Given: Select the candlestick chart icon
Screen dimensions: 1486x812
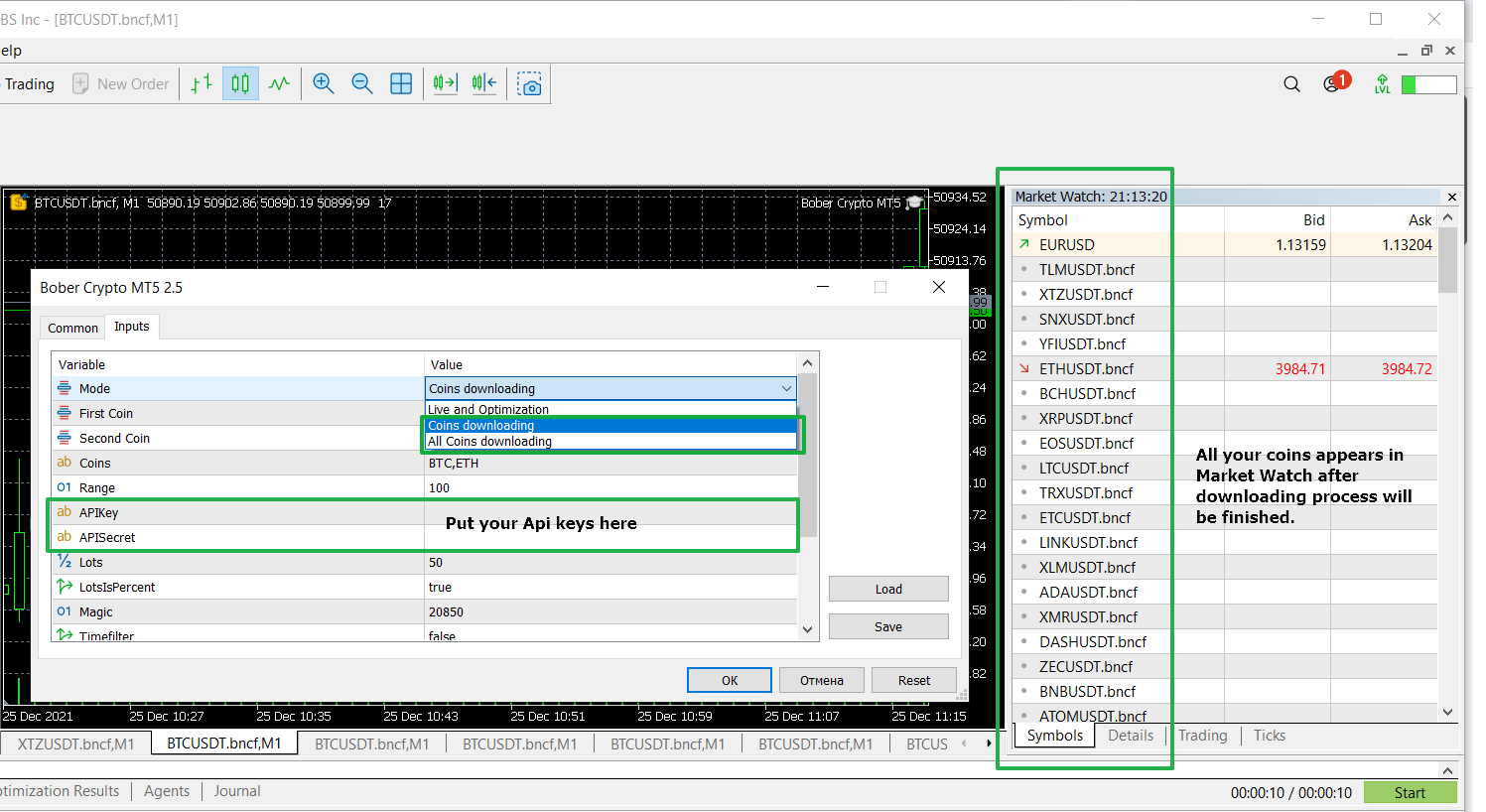Looking at the screenshot, I should click(x=240, y=84).
